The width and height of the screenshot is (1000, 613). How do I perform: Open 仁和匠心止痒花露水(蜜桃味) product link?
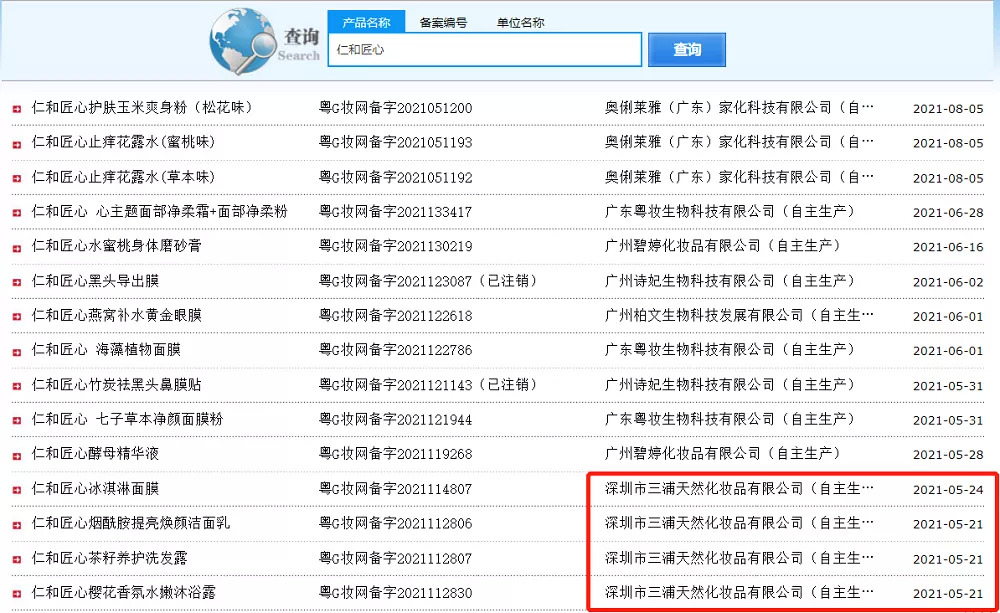123,142
